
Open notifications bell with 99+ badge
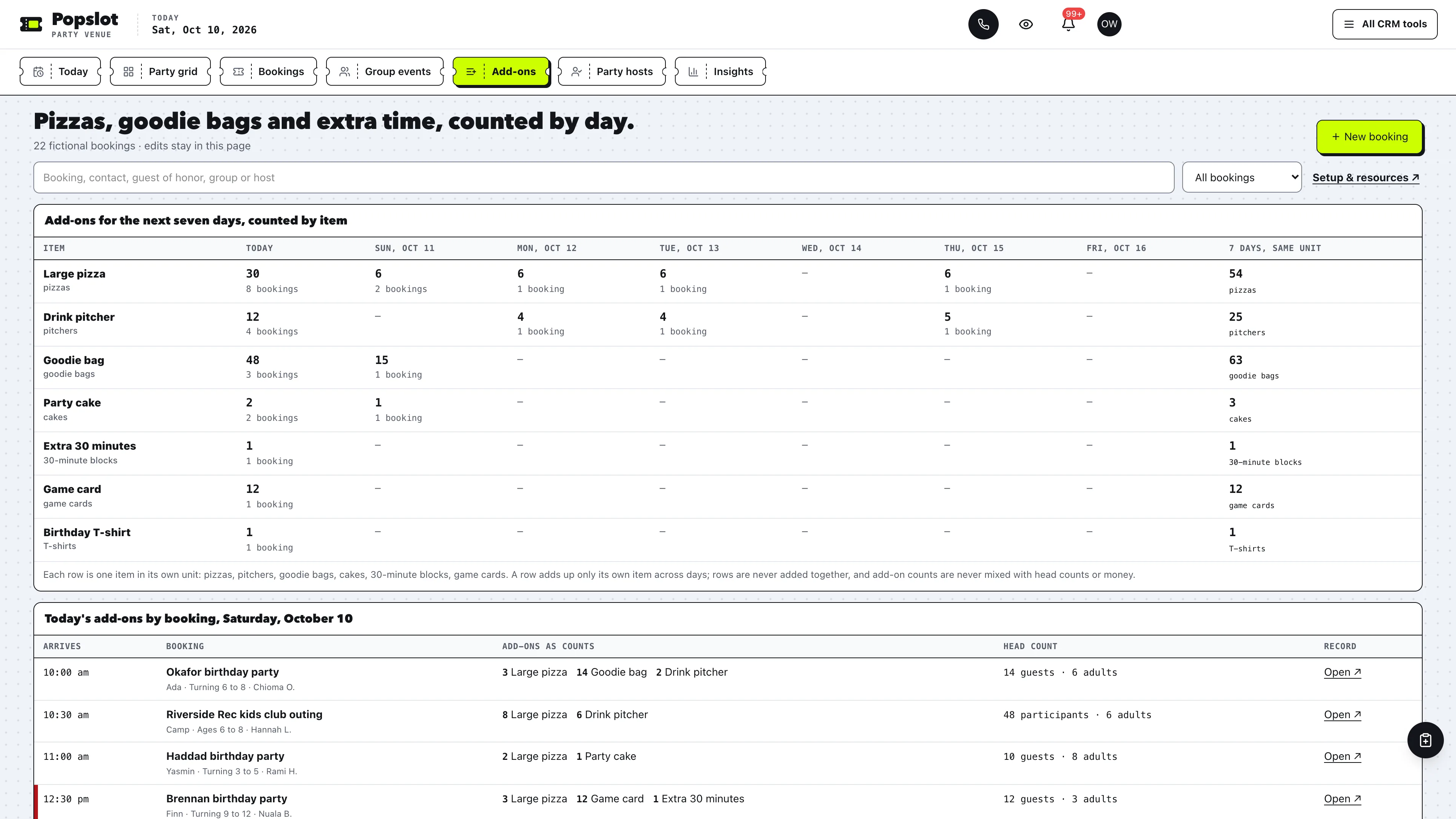(x=1068, y=24)
